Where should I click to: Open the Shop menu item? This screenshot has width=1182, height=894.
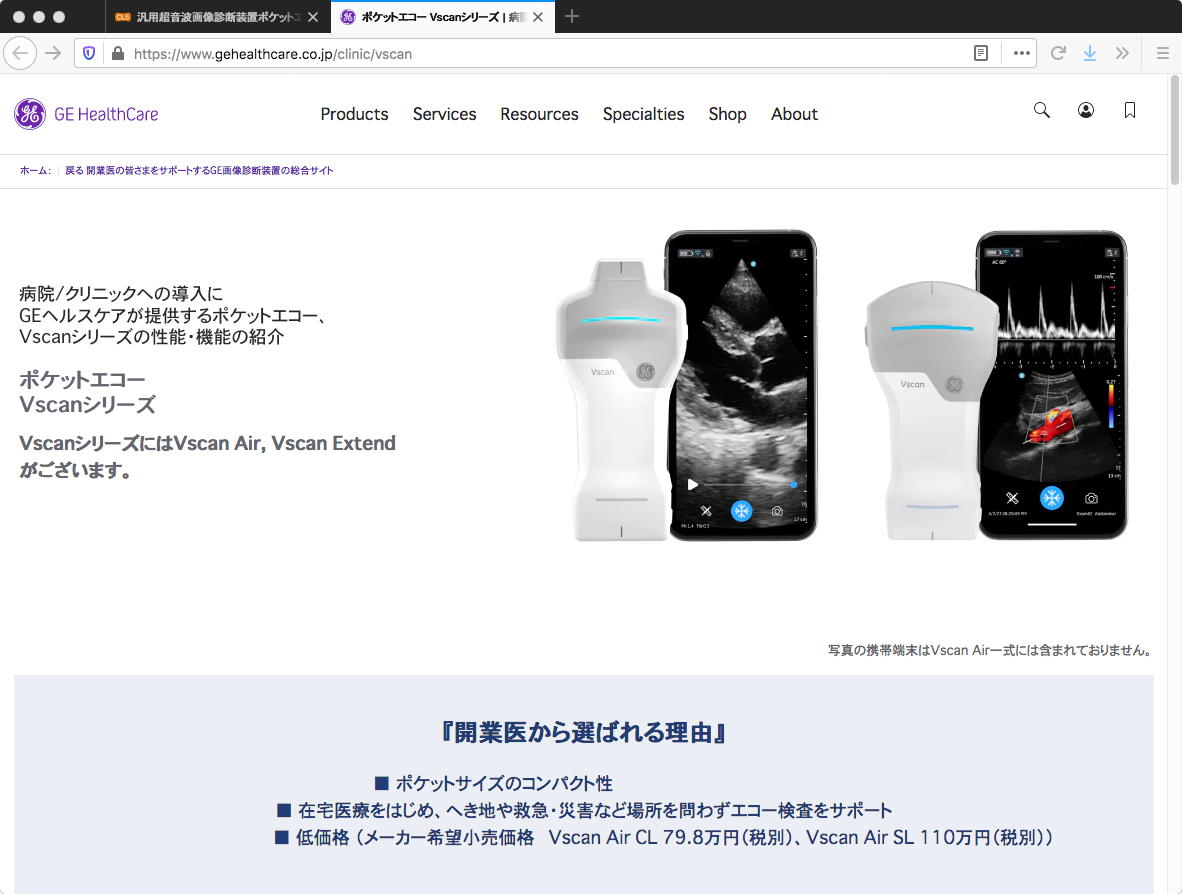click(727, 114)
